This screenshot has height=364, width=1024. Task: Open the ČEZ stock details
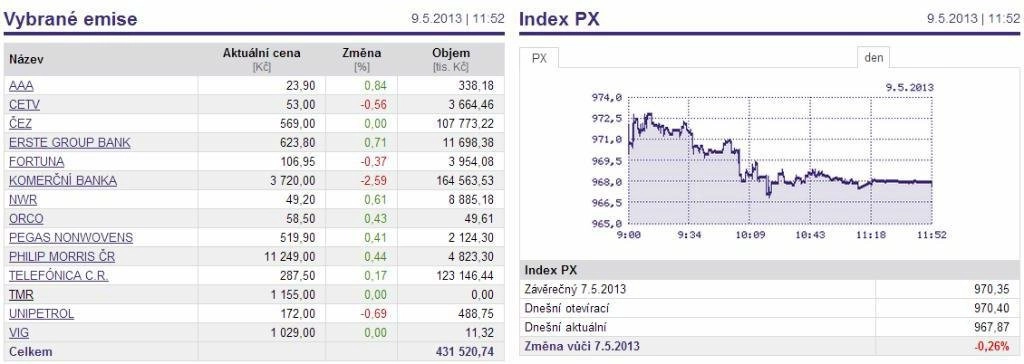click(20, 124)
